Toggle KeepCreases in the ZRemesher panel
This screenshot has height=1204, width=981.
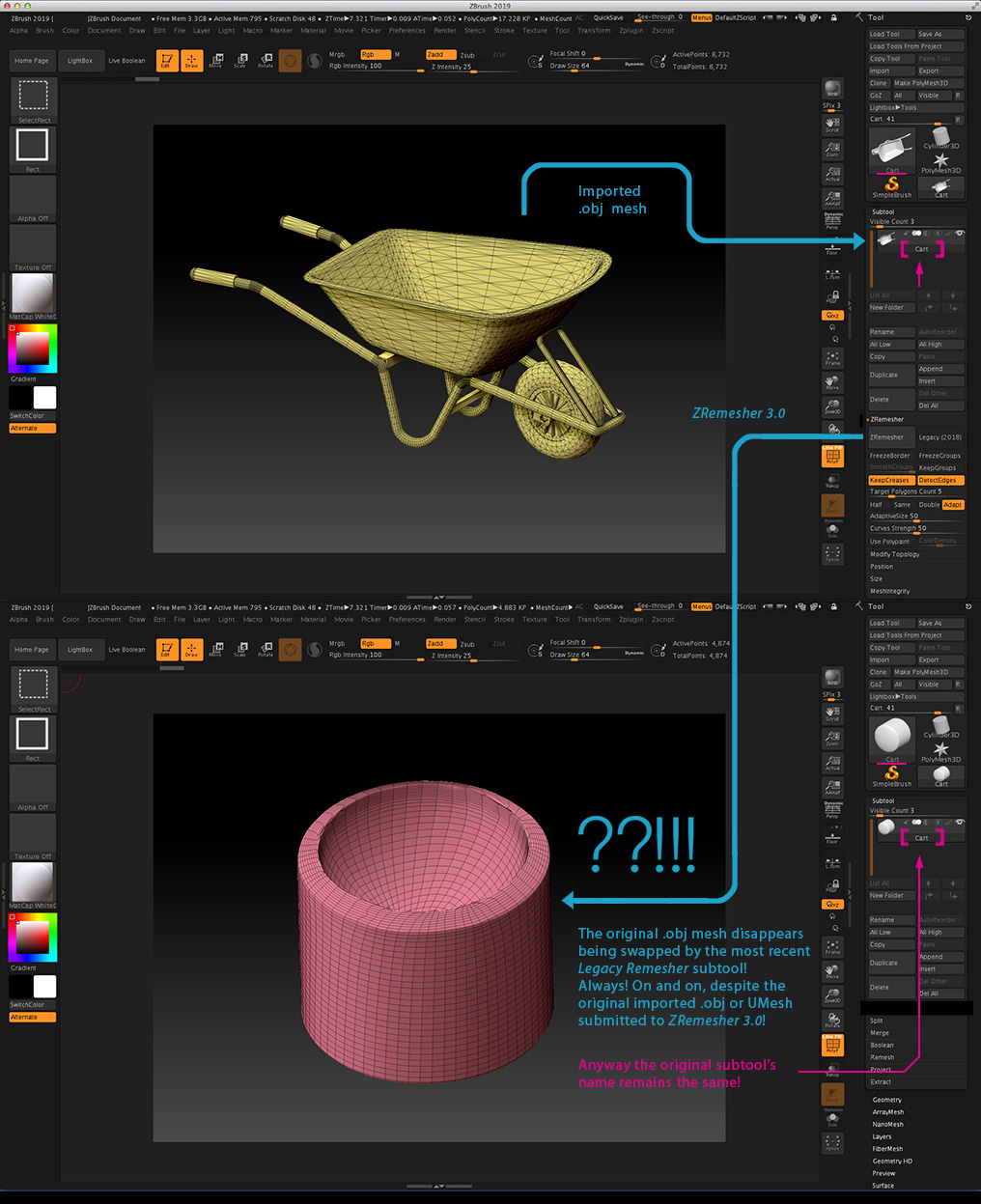click(891, 480)
